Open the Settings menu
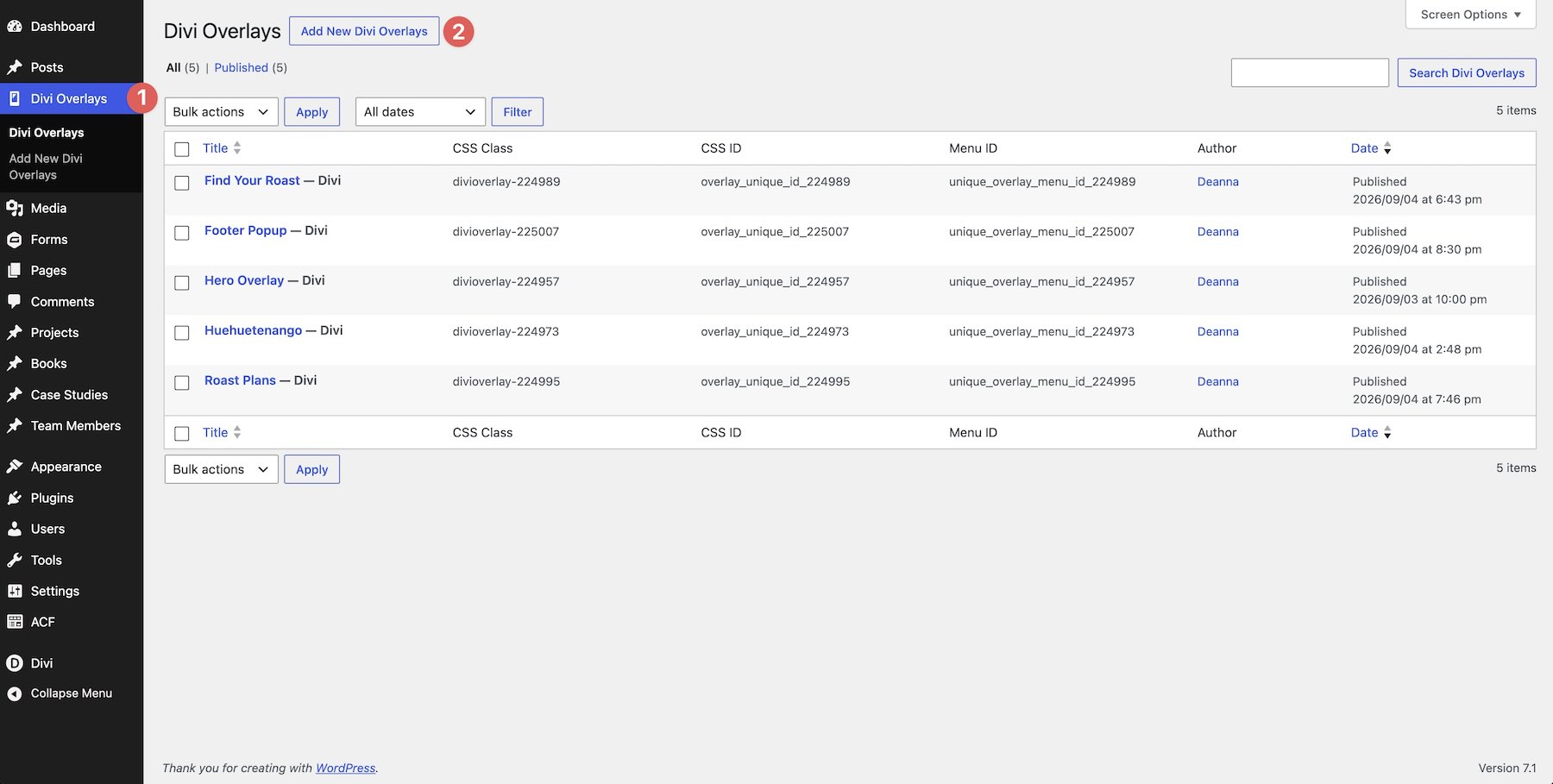The image size is (1553, 784). (55, 591)
